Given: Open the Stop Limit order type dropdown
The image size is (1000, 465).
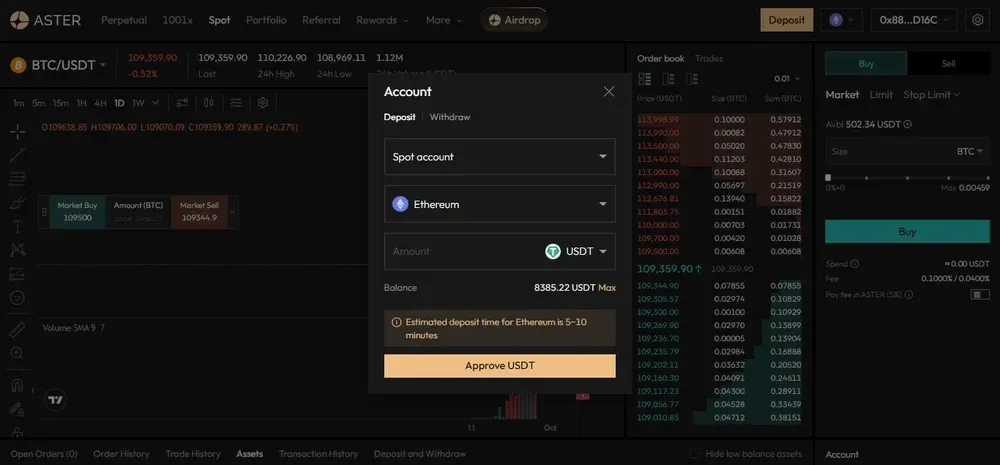Looking at the screenshot, I should [931, 95].
